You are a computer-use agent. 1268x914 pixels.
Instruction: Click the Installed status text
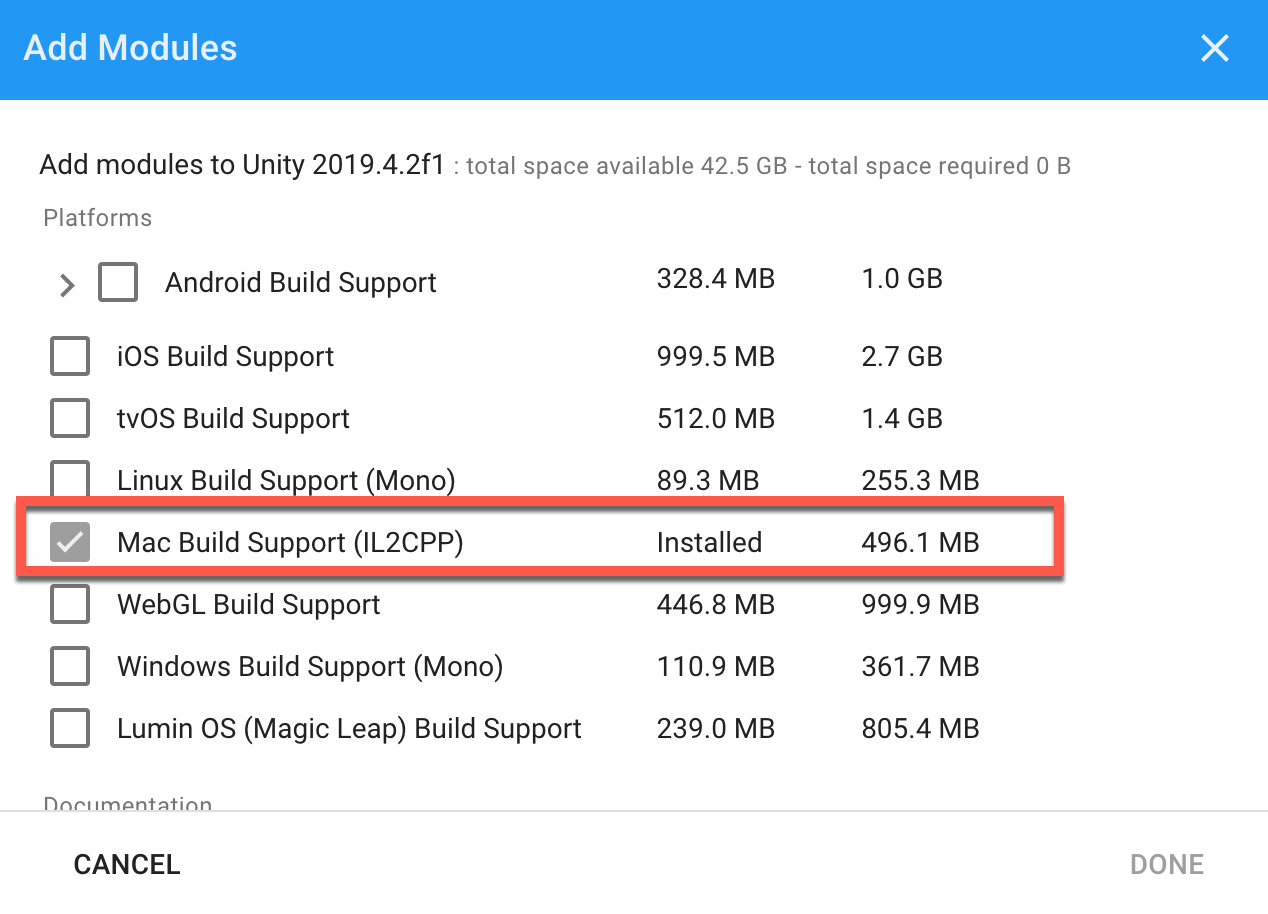click(x=709, y=543)
